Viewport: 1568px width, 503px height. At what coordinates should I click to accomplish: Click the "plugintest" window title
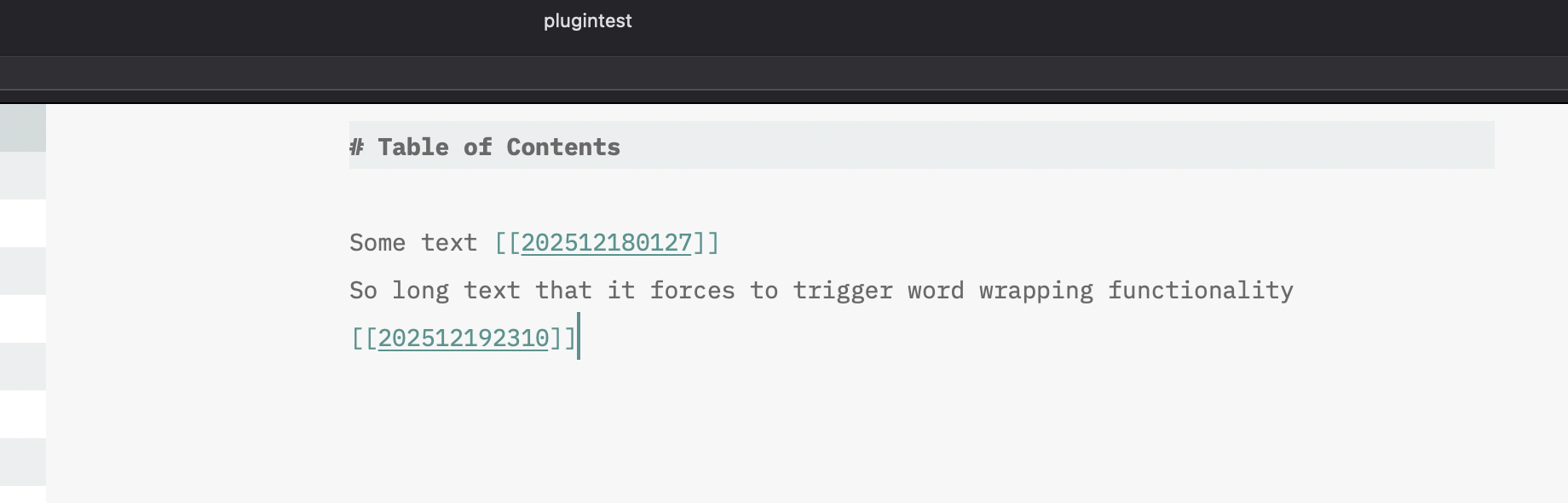click(x=587, y=21)
